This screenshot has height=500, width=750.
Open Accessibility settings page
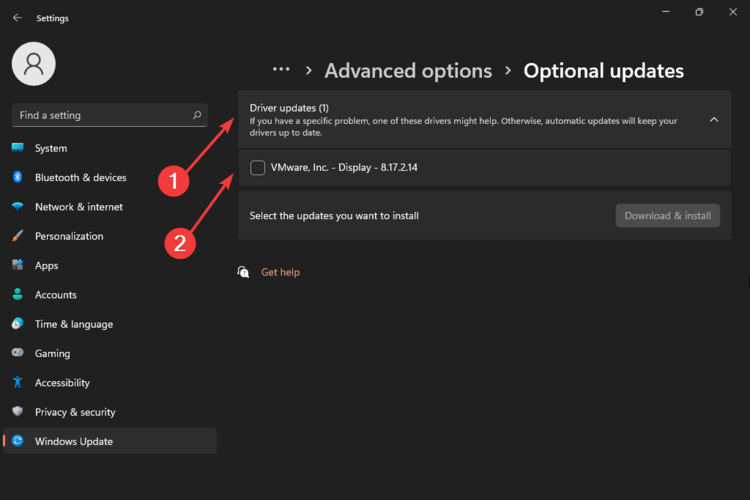(x=62, y=383)
